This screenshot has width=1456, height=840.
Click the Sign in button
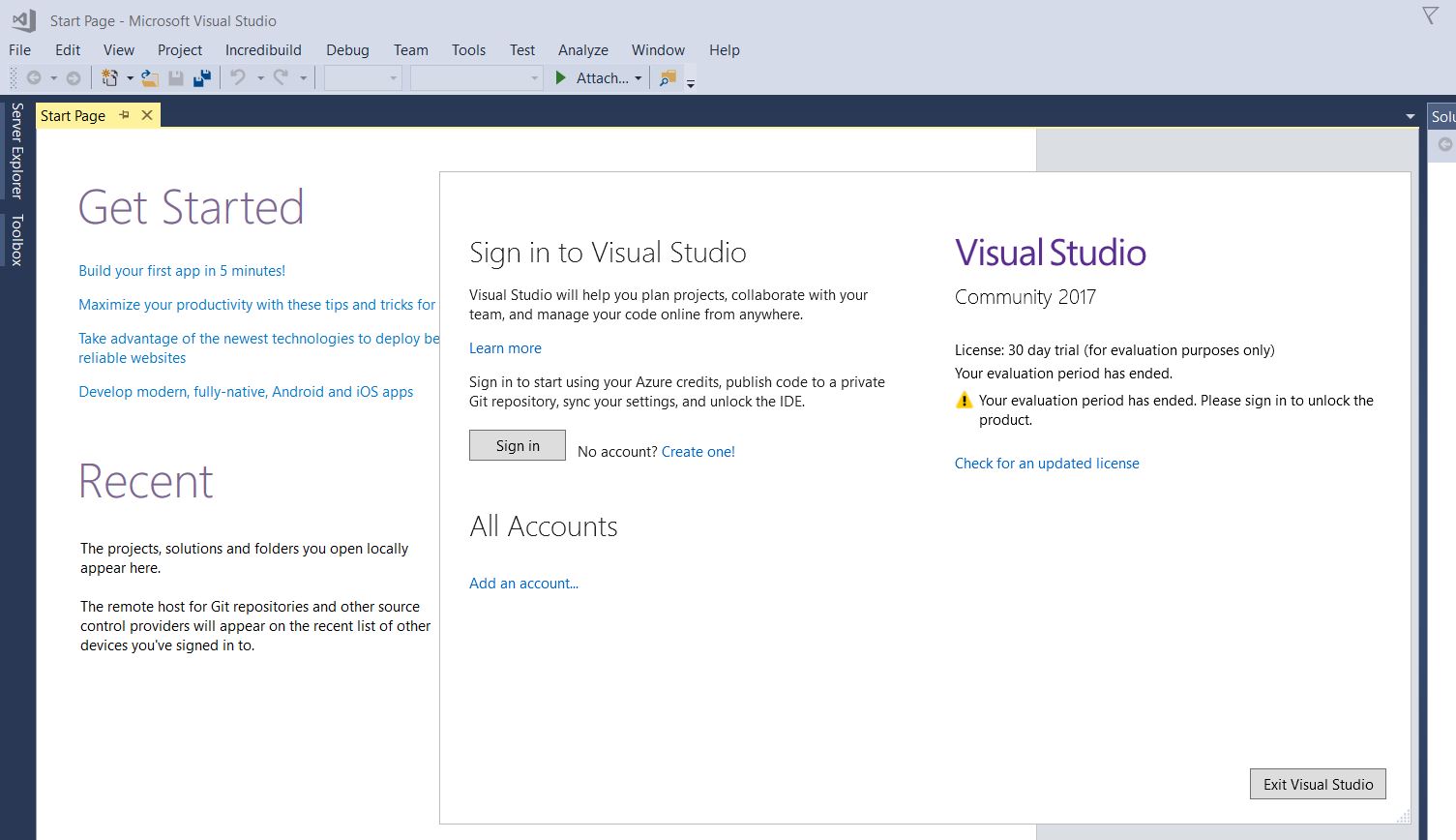point(518,445)
